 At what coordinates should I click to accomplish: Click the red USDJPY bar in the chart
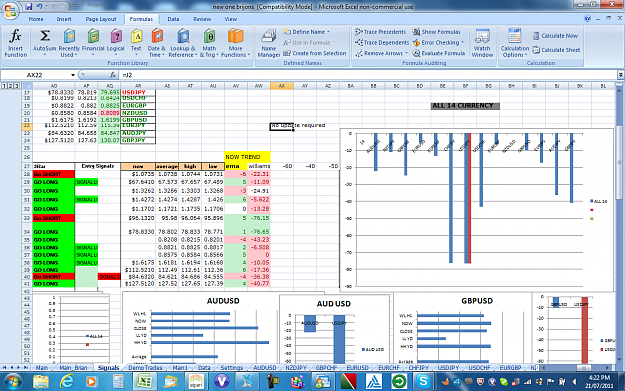(469, 198)
